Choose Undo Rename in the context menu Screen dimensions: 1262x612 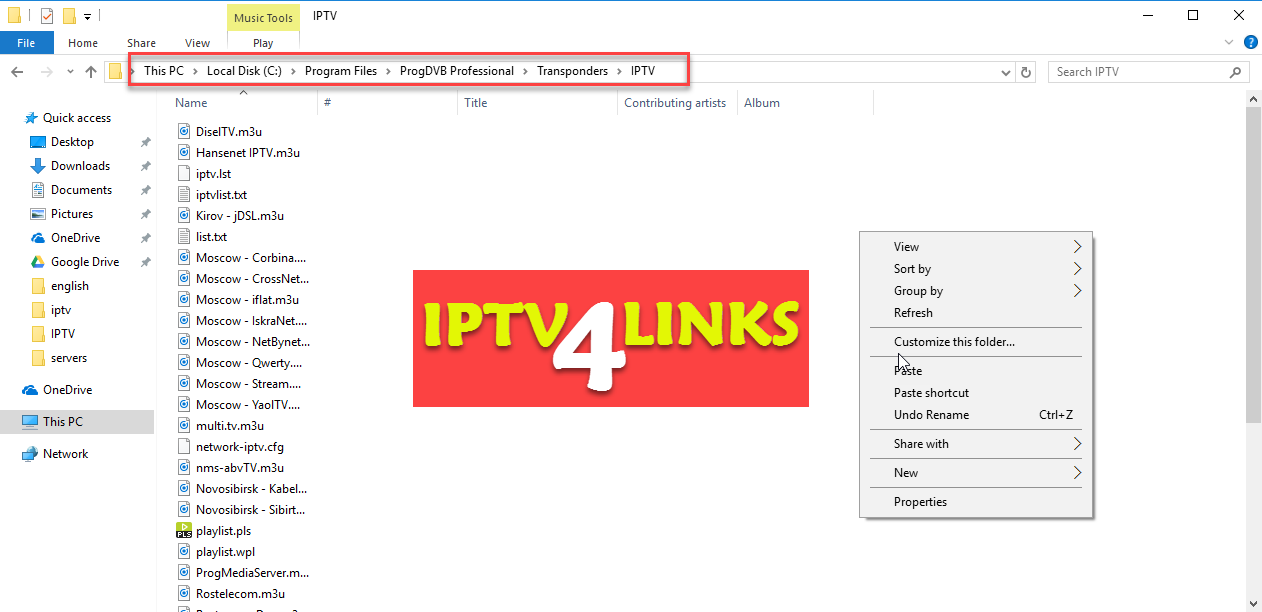976,414
